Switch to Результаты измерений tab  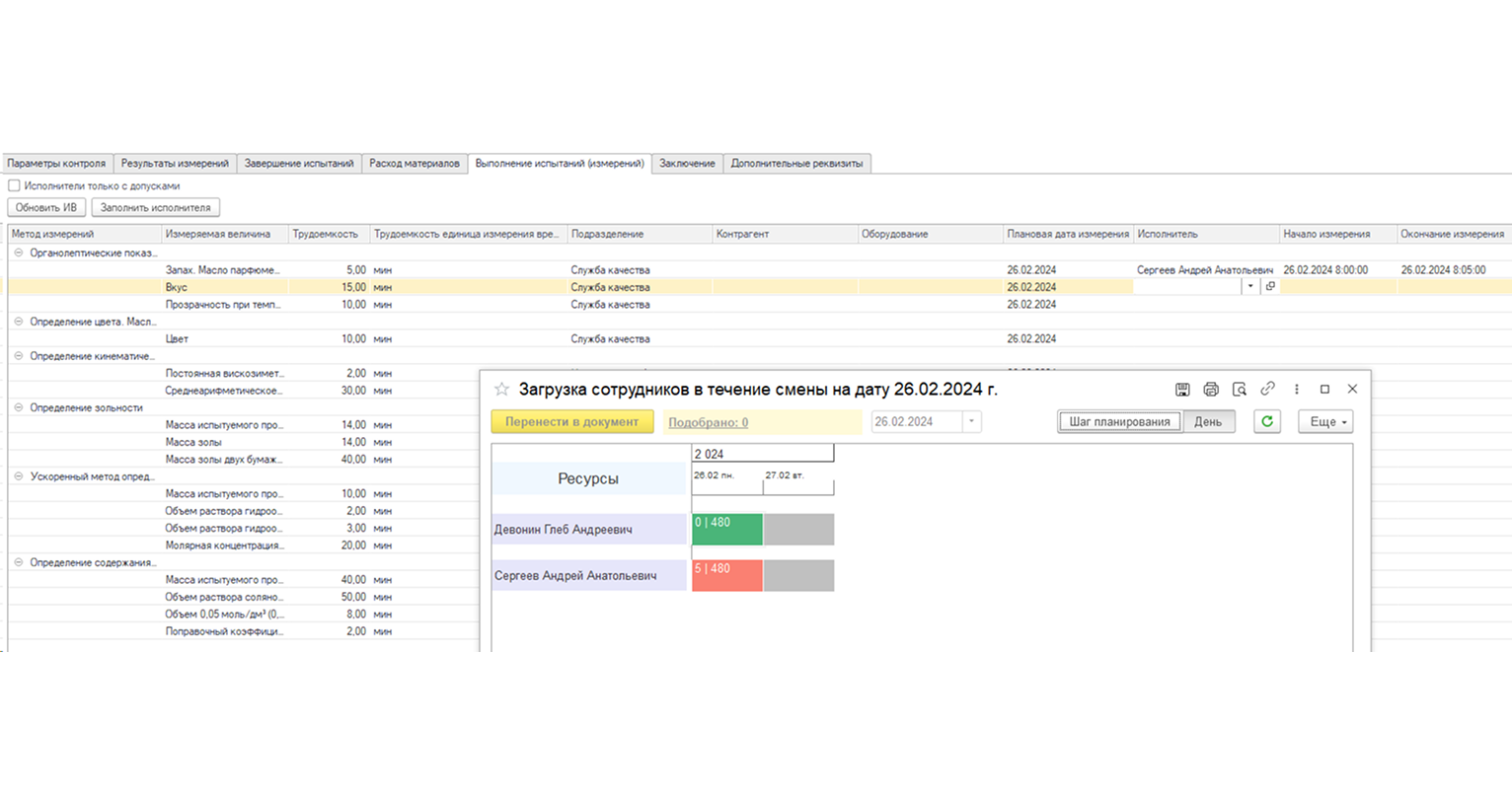coord(175,164)
